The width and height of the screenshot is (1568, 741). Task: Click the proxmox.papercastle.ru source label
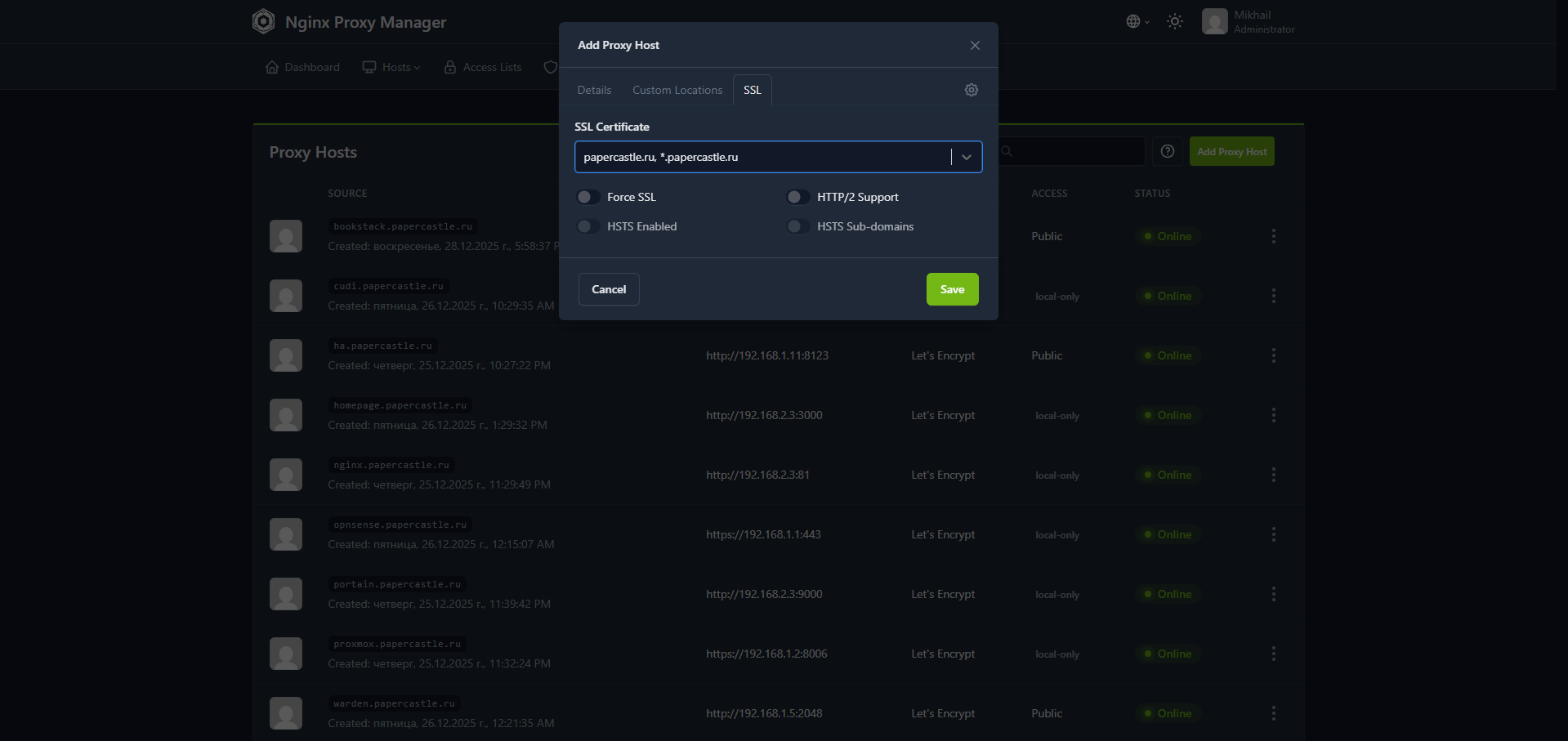tap(397, 644)
